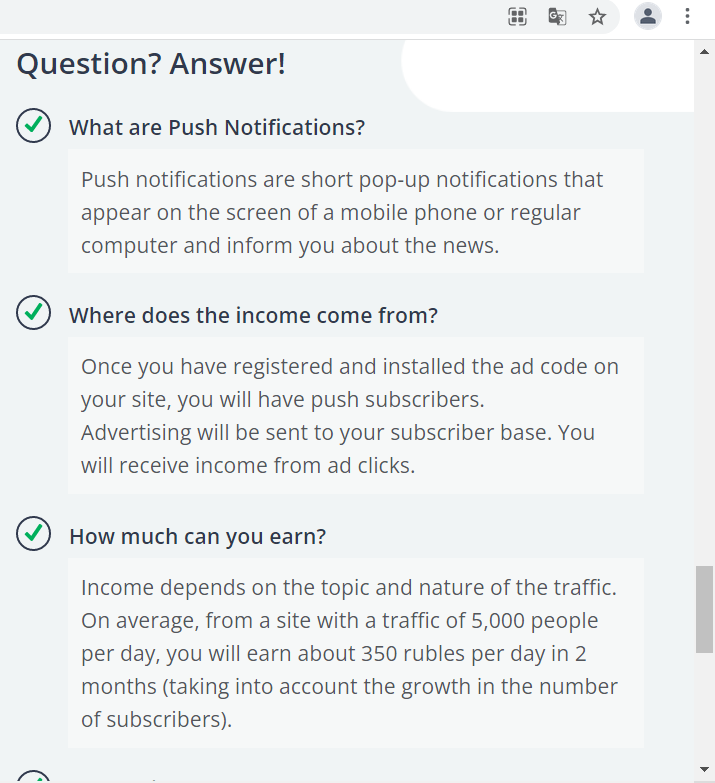
Task: Click the scrollbar up arrow
Action: pos(705,51)
